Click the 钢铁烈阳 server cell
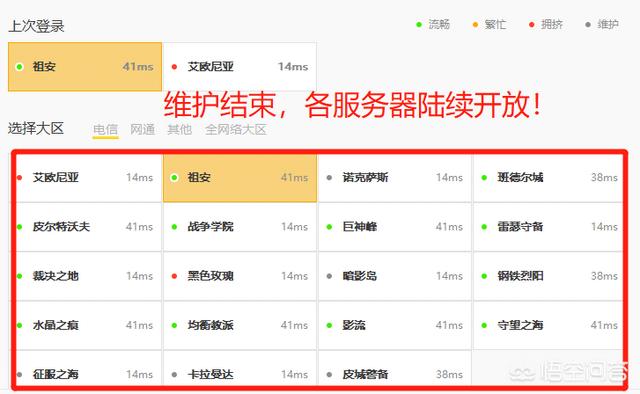 (x=548, y=276)
